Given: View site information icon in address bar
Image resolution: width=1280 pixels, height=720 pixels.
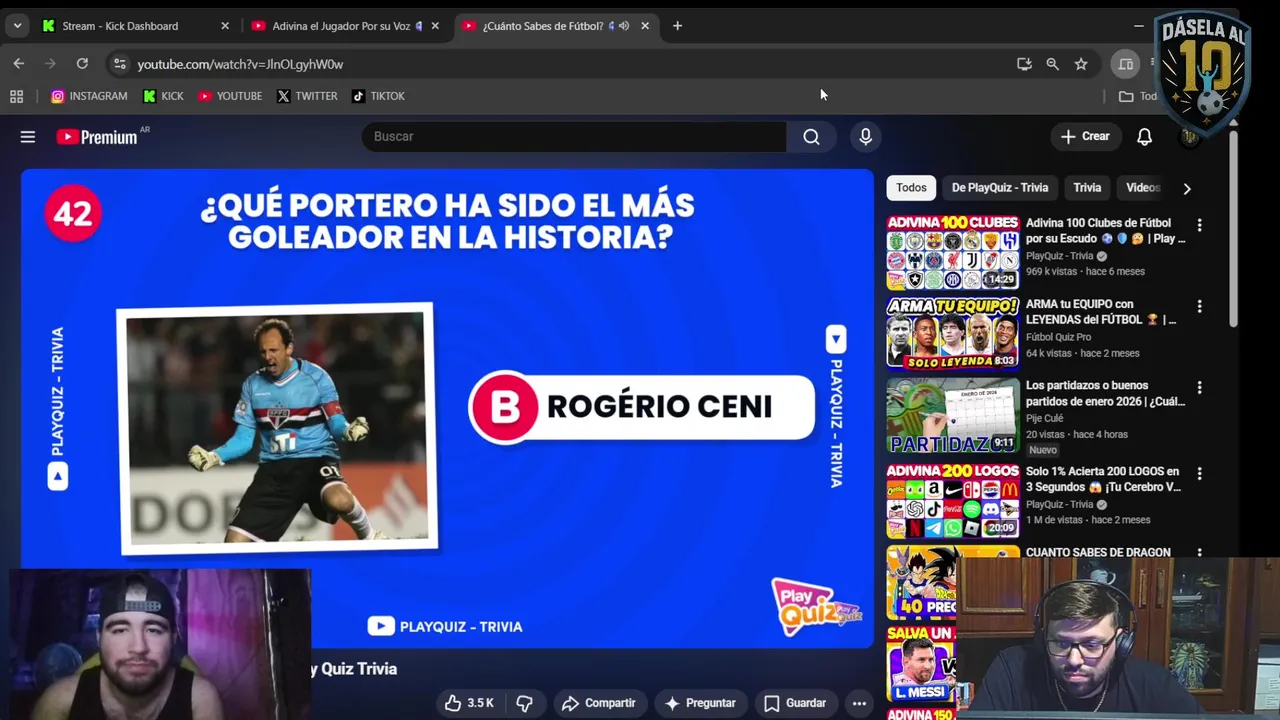Looking at the screenshot, I should pyautogui.click(x=119, y=64).
